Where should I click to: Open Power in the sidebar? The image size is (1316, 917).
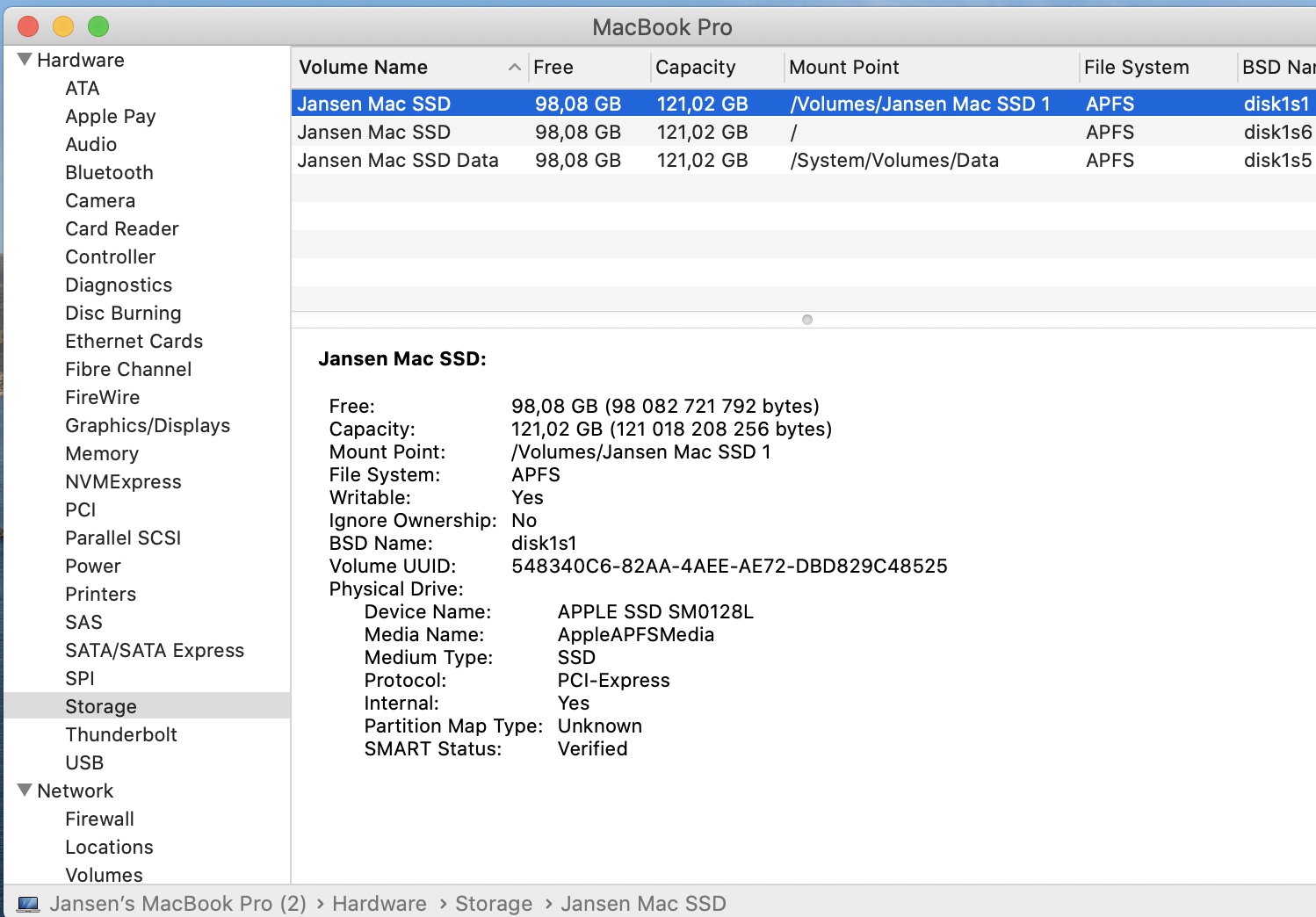click(93, 567)
